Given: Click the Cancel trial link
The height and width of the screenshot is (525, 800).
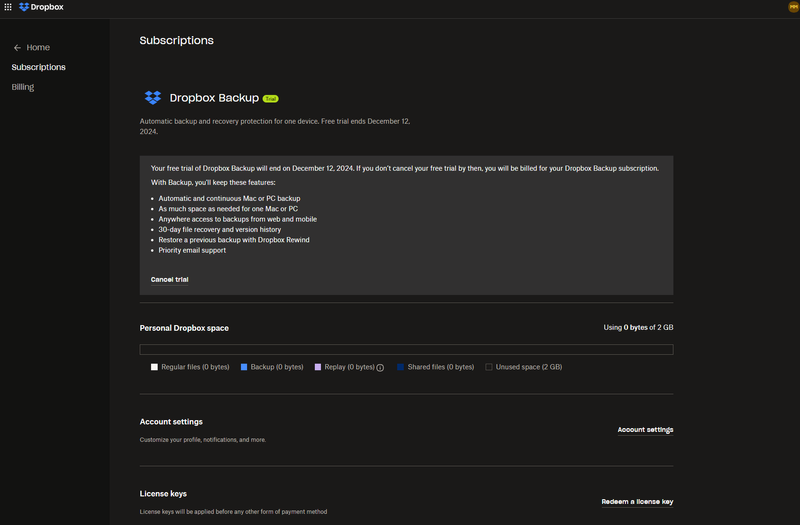Looking at the screenshot, I should pyautogui.click(x=169, y=279).
